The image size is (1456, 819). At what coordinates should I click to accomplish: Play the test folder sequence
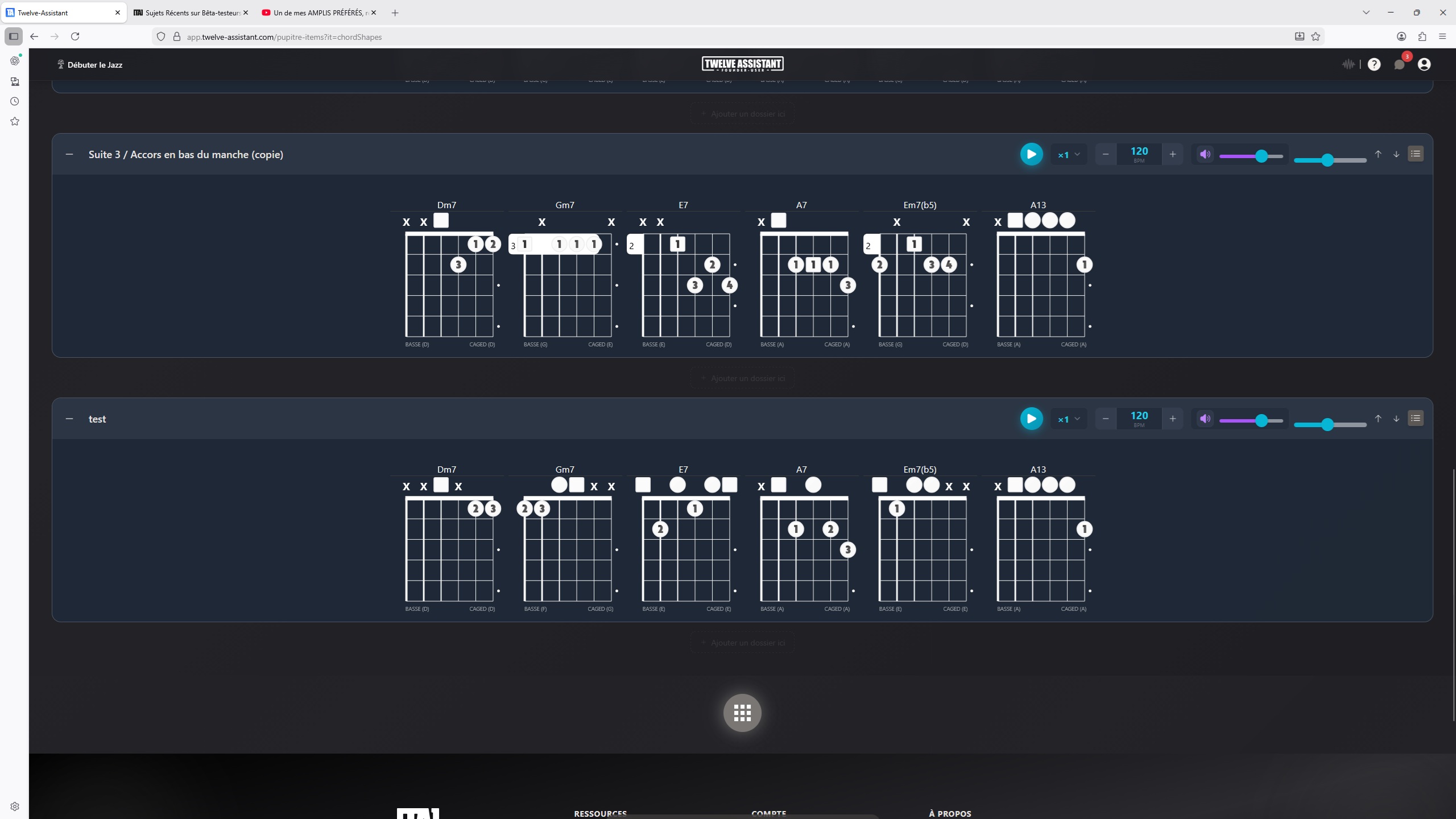click(1031, 419)
